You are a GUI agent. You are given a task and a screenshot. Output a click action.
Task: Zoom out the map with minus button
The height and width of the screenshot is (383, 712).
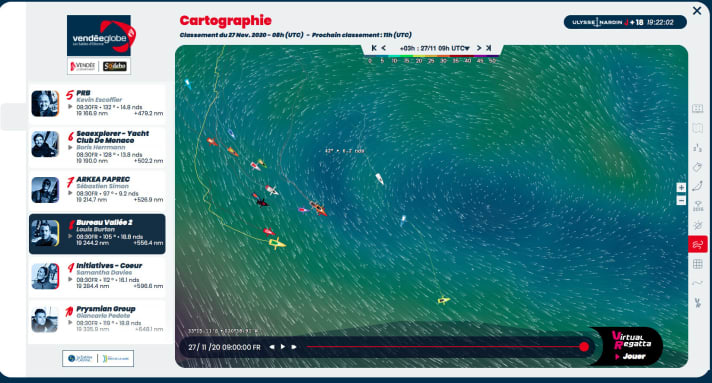[681, 200]
